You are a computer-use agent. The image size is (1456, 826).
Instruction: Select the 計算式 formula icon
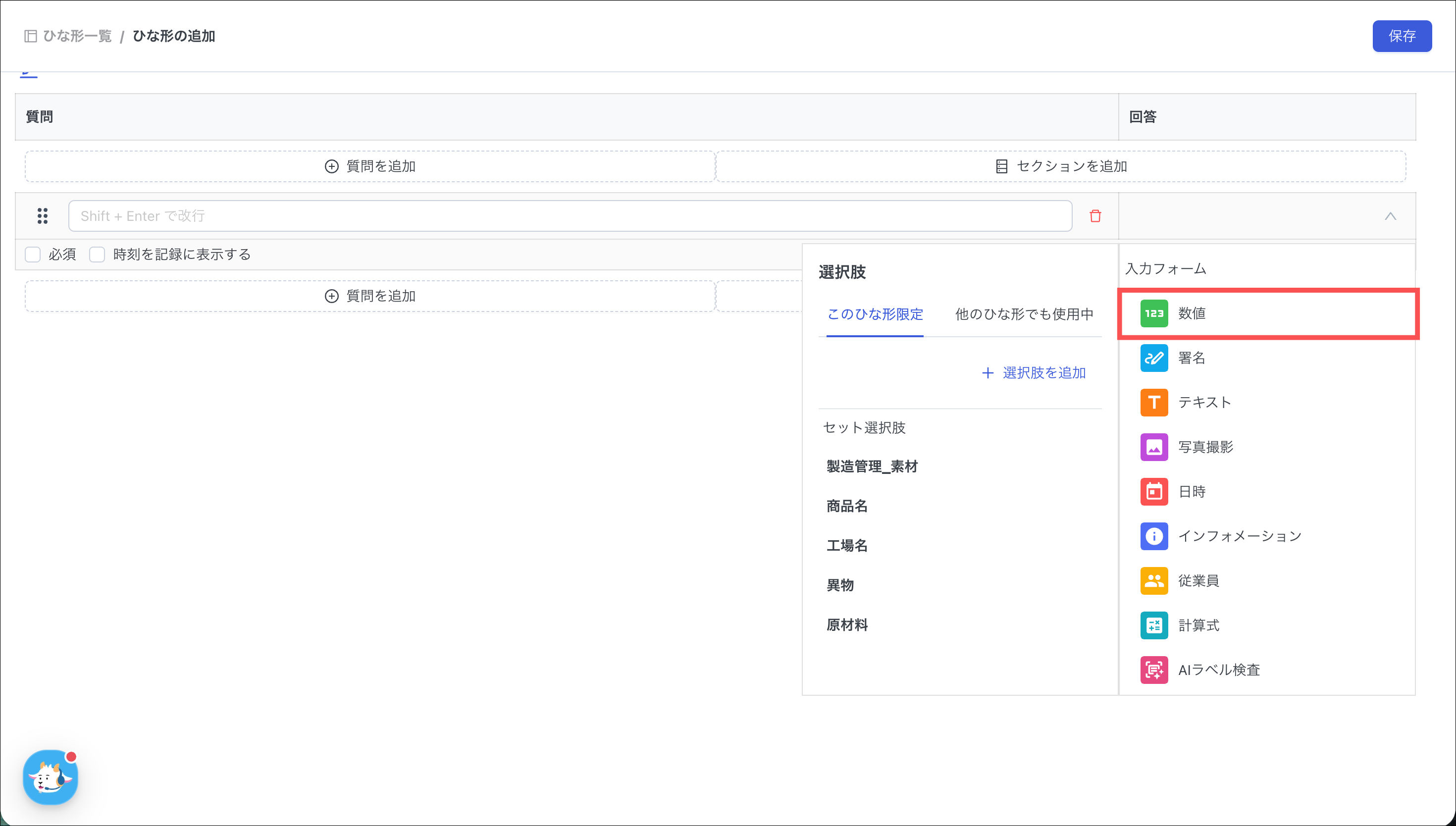coord(1154,625)
